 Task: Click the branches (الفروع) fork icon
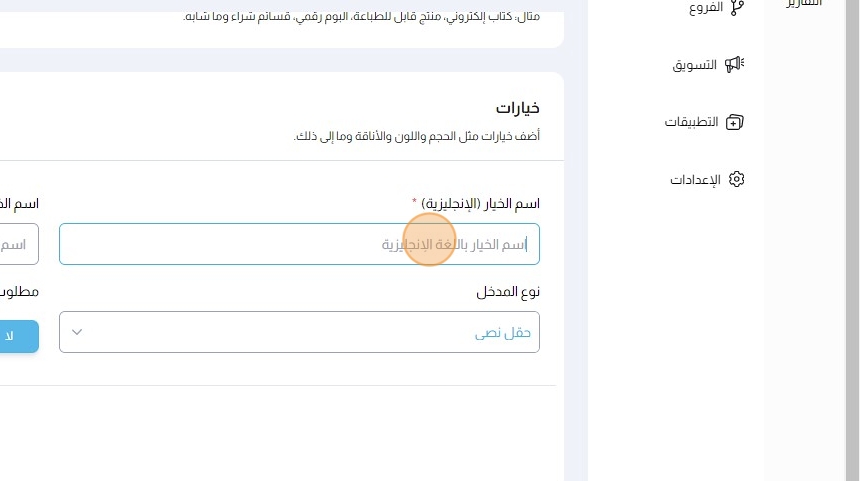click(x=737, y=8)
